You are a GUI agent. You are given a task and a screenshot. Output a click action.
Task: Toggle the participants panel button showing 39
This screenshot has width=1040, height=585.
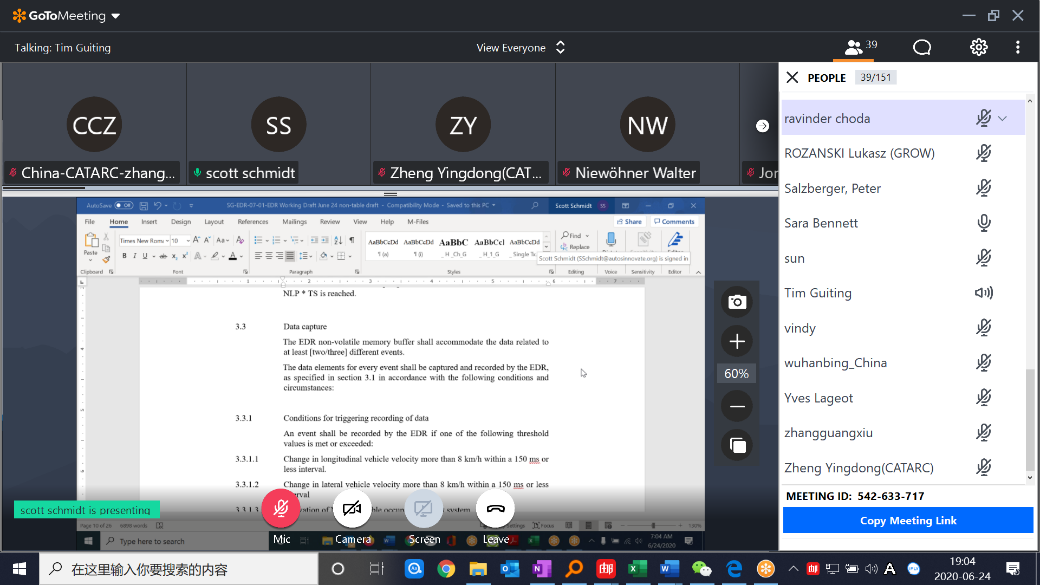tap(860, 47)
